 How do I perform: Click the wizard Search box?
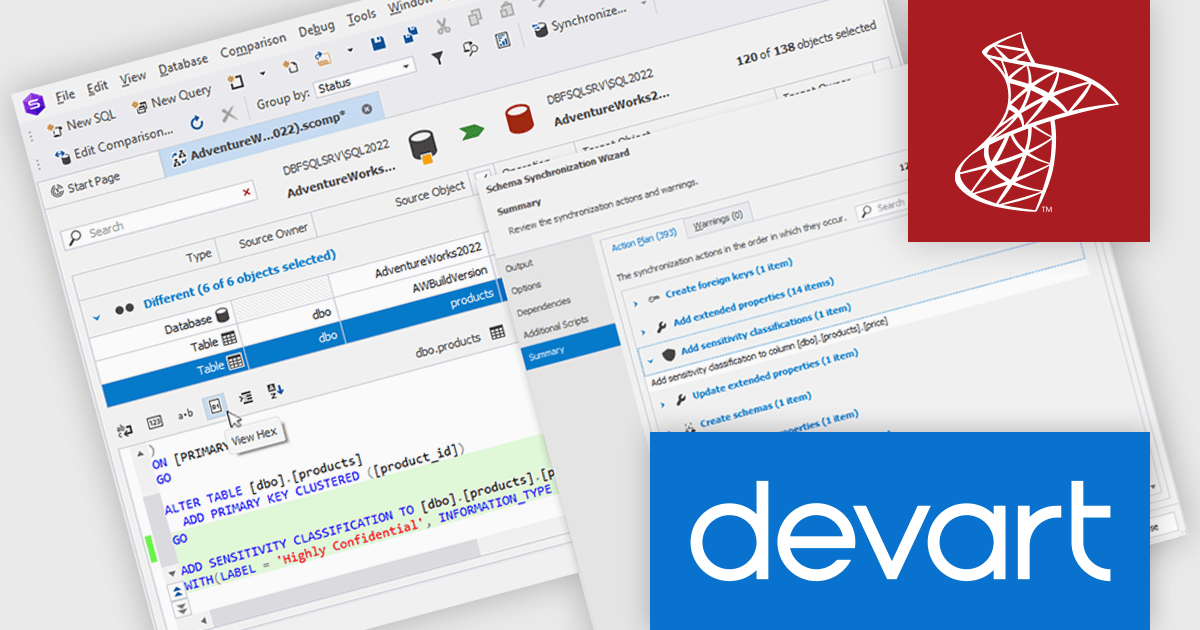883,205
